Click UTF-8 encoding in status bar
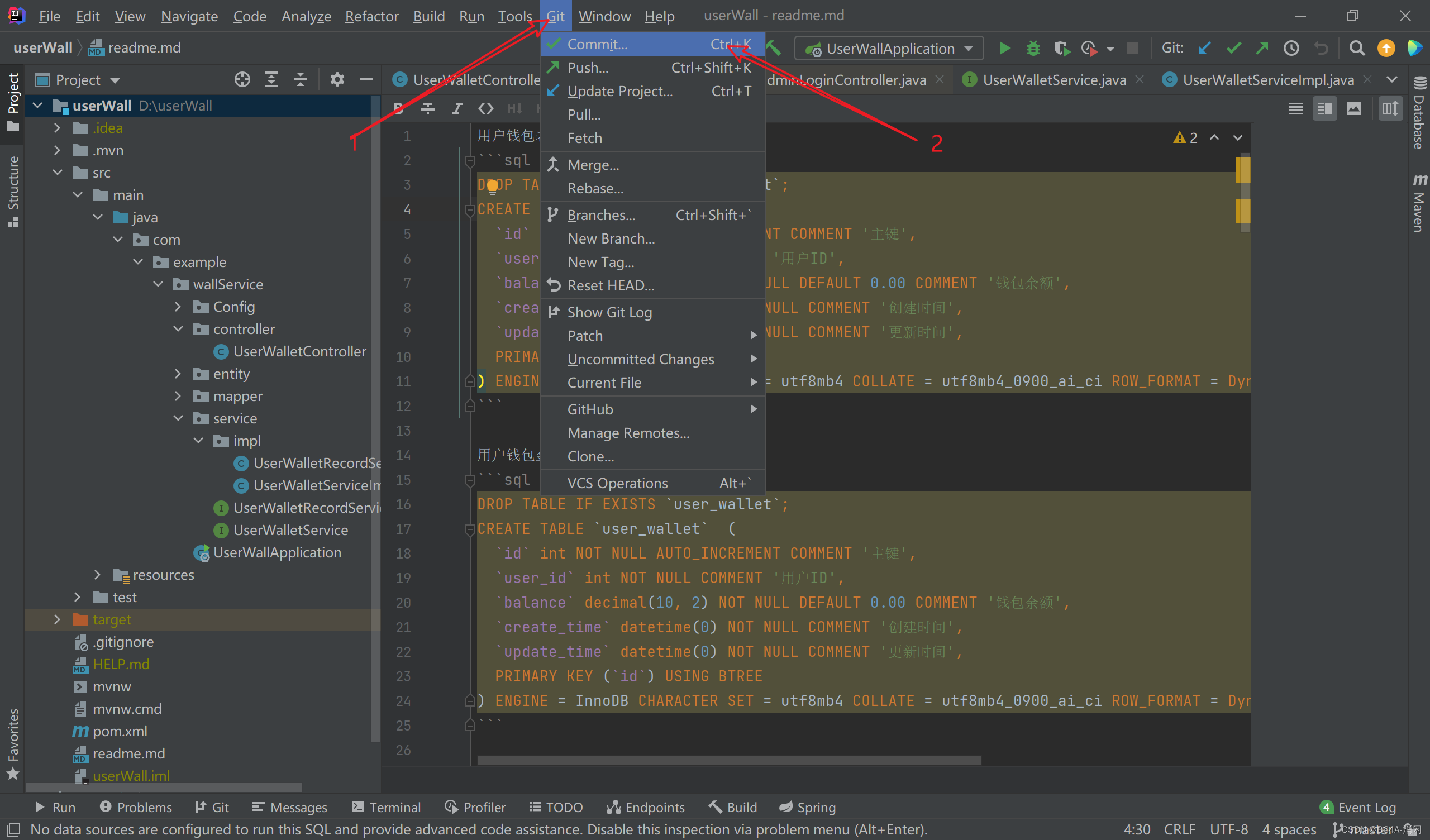This screenshot has width=1430, height=840. (x=1228, y=829)
